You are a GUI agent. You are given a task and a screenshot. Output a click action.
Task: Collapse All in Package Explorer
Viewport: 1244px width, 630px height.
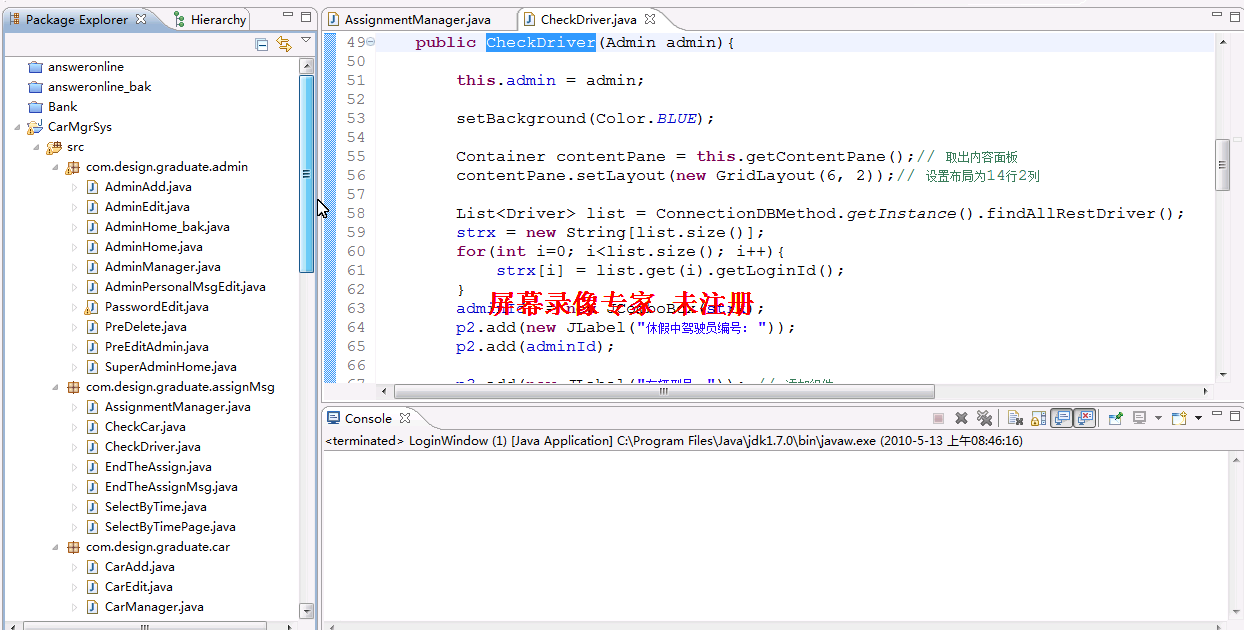pos(262,44)
